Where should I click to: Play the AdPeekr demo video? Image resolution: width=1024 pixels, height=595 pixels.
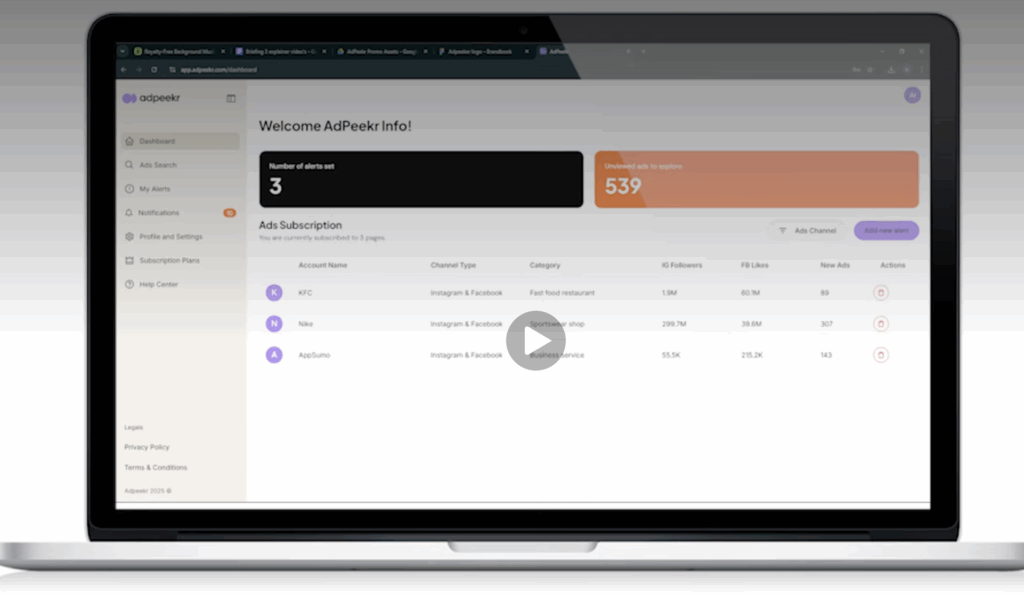(536, 340)
